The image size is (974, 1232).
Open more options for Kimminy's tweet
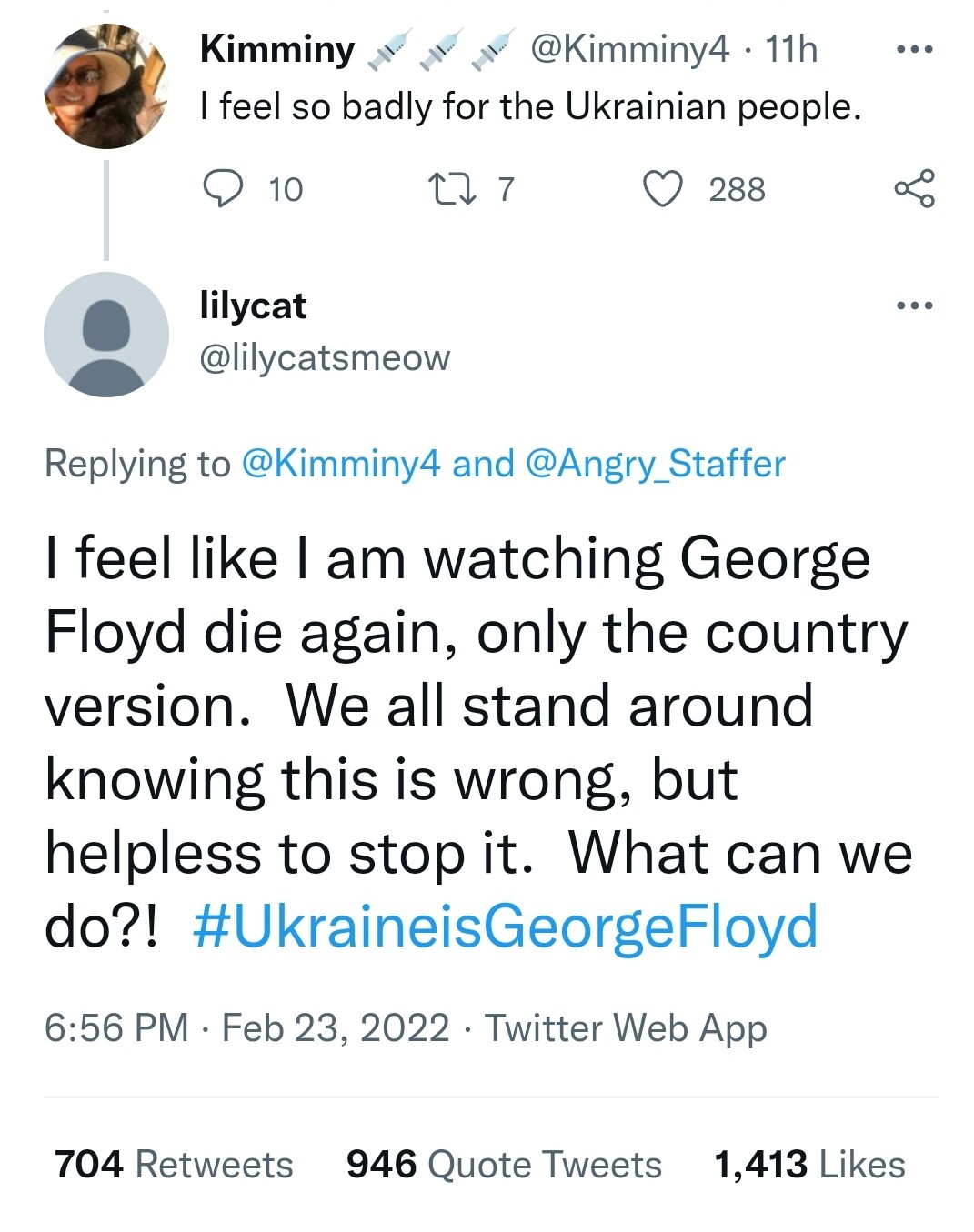coord(914,49)
